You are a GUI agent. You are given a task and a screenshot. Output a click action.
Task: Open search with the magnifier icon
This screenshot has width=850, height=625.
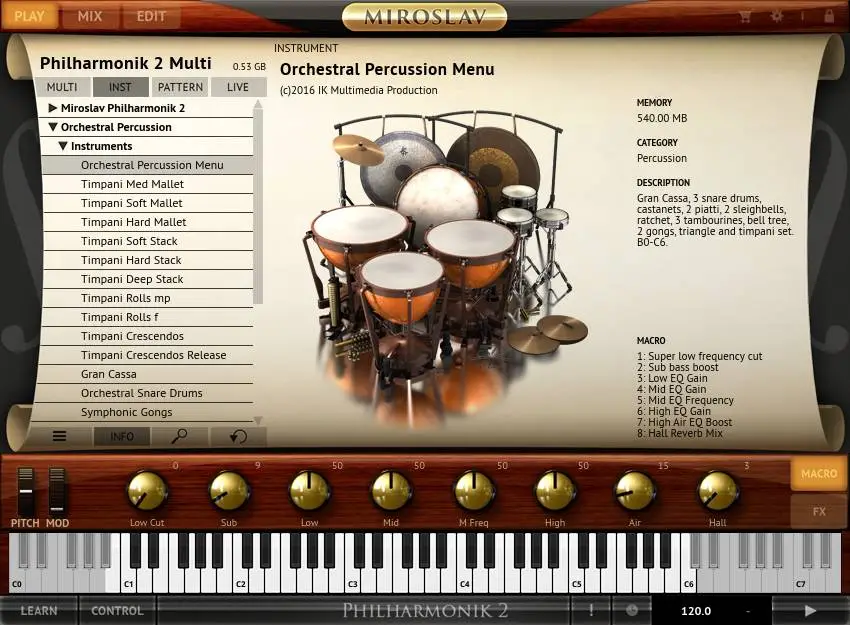179,436
